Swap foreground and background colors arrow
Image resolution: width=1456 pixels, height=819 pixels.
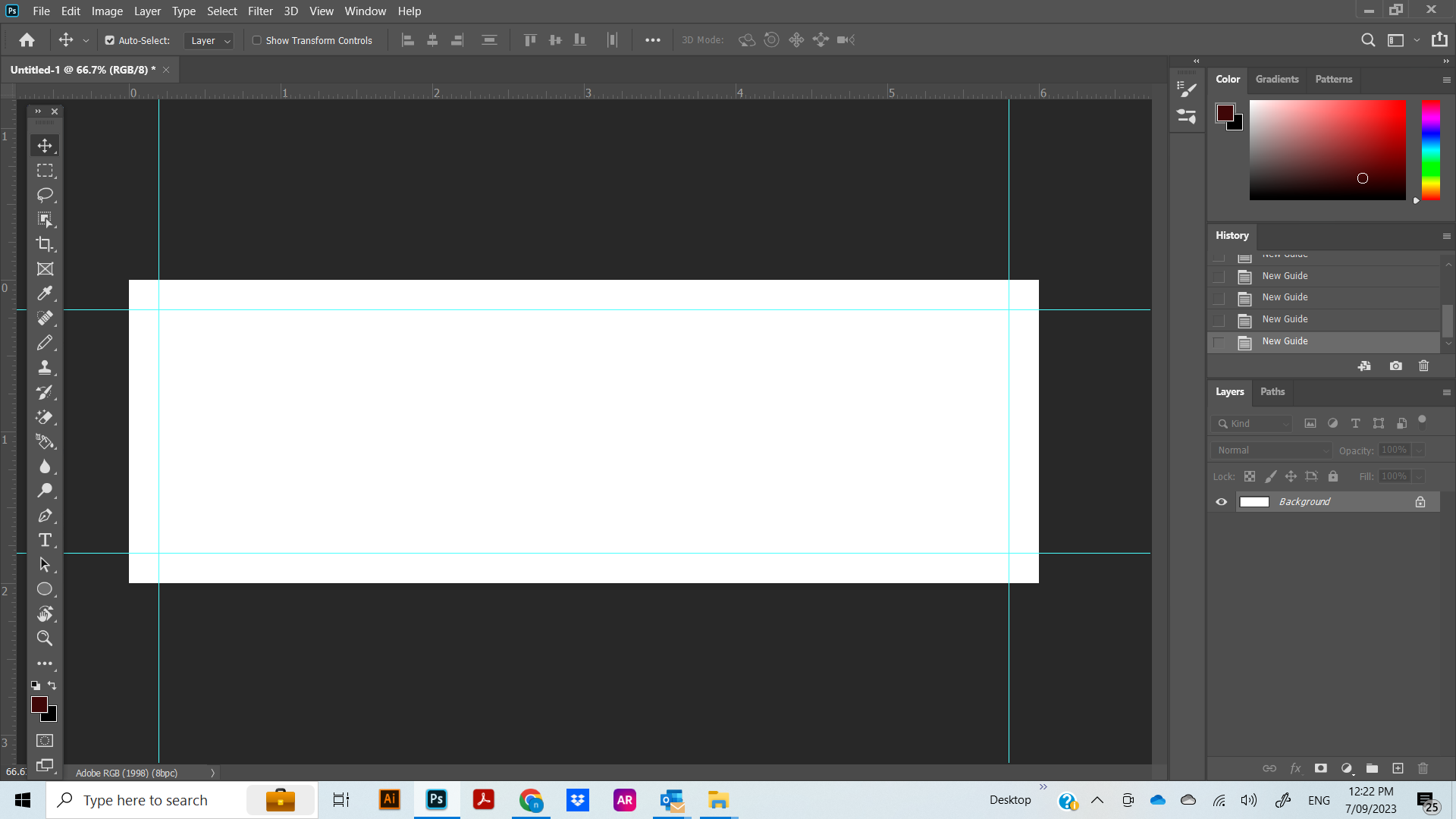(52, 685)
